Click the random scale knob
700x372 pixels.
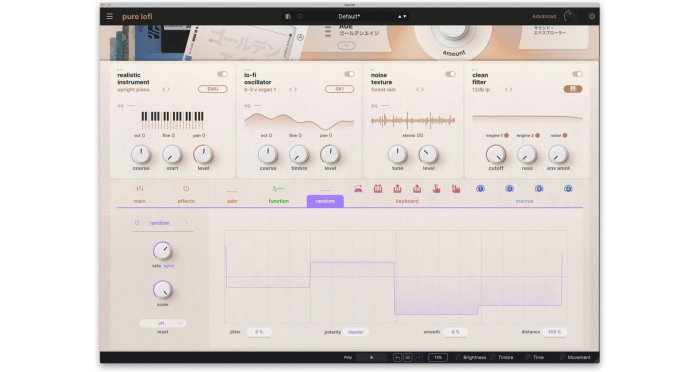click(x=162, y=290)
